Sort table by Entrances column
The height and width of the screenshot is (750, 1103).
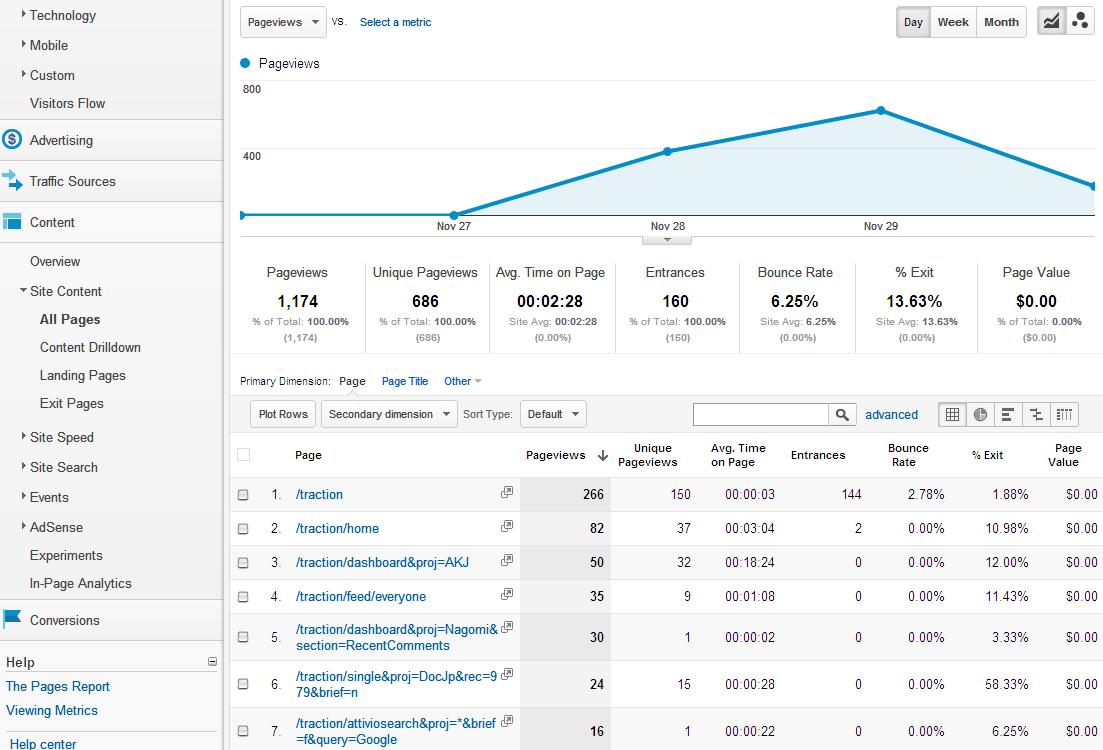click(x=817, y=455)
